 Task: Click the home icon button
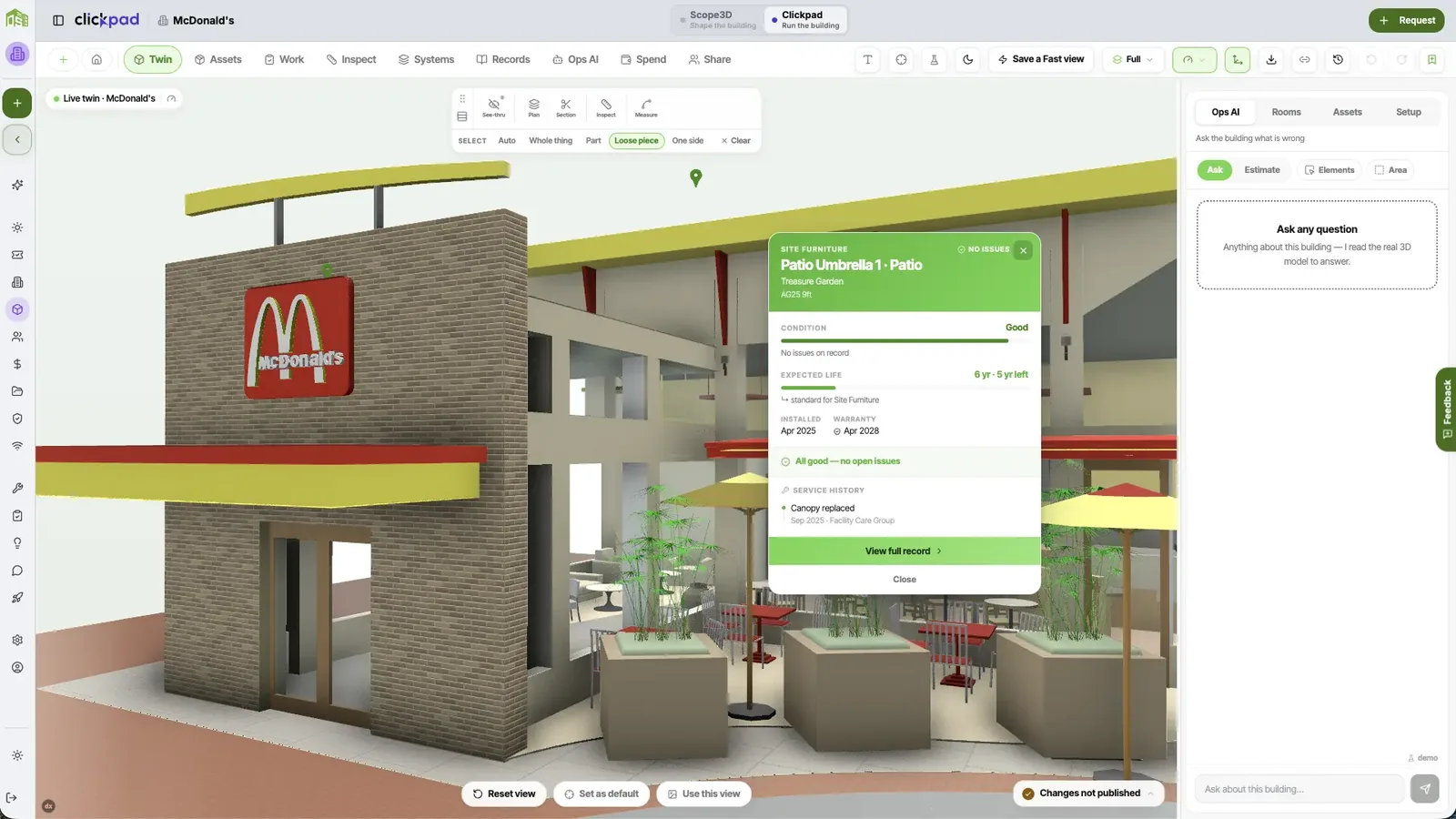[x=96, y=59]
